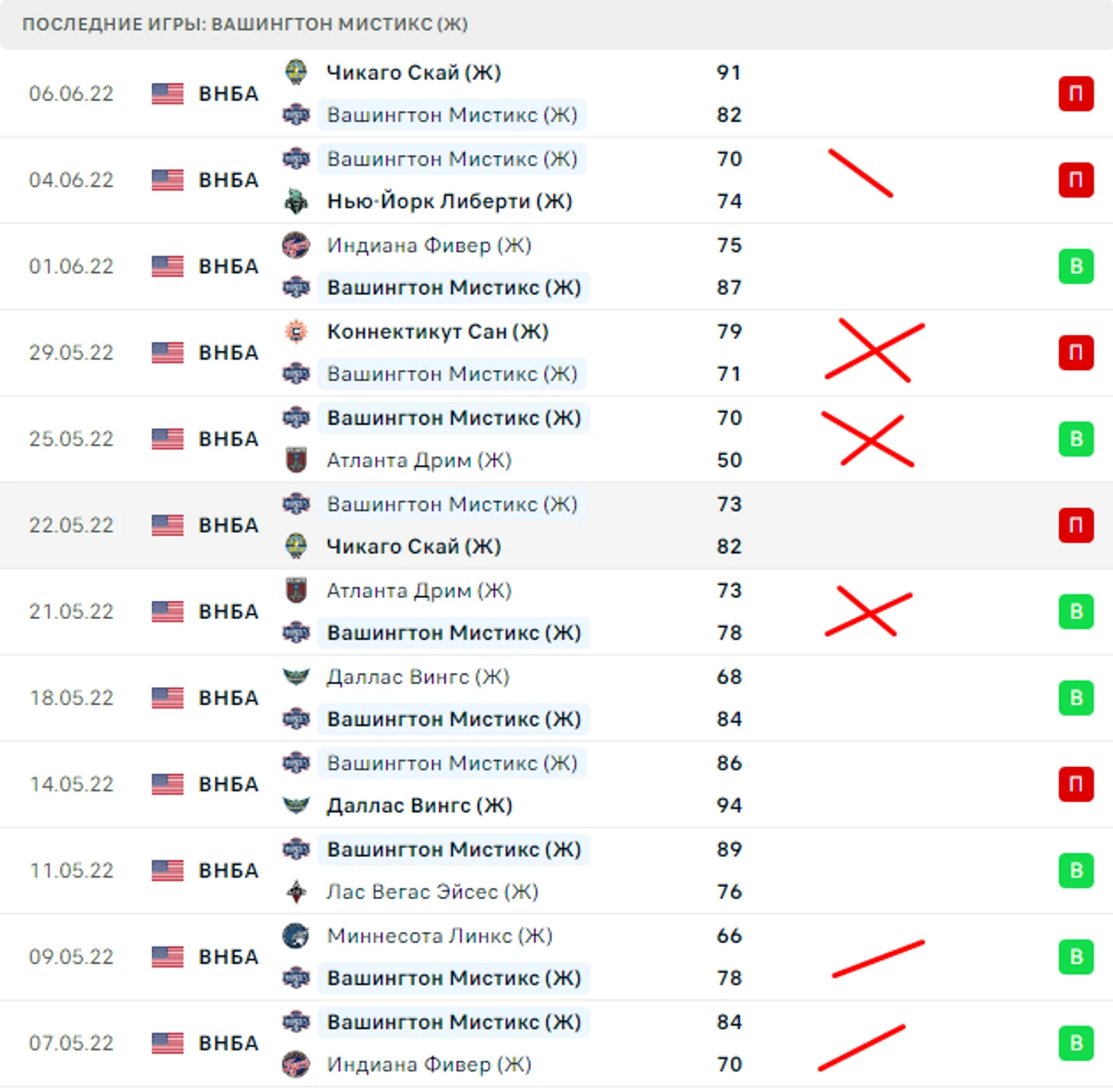Click the green В win badge for 01.06.22
1113x1092 pixels.
(x=1076, y=266)
